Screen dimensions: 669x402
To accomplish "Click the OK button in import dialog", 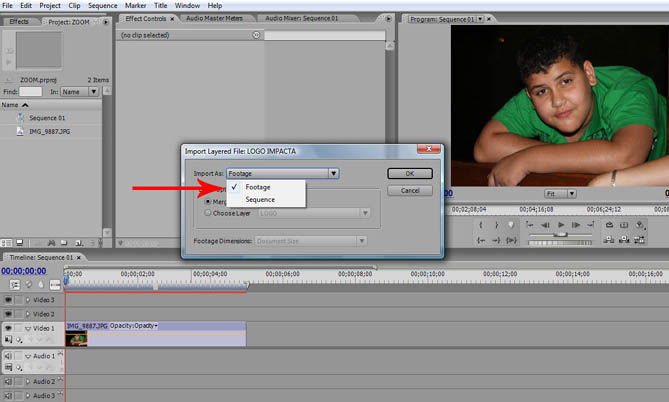I will [x=409, y=173].
